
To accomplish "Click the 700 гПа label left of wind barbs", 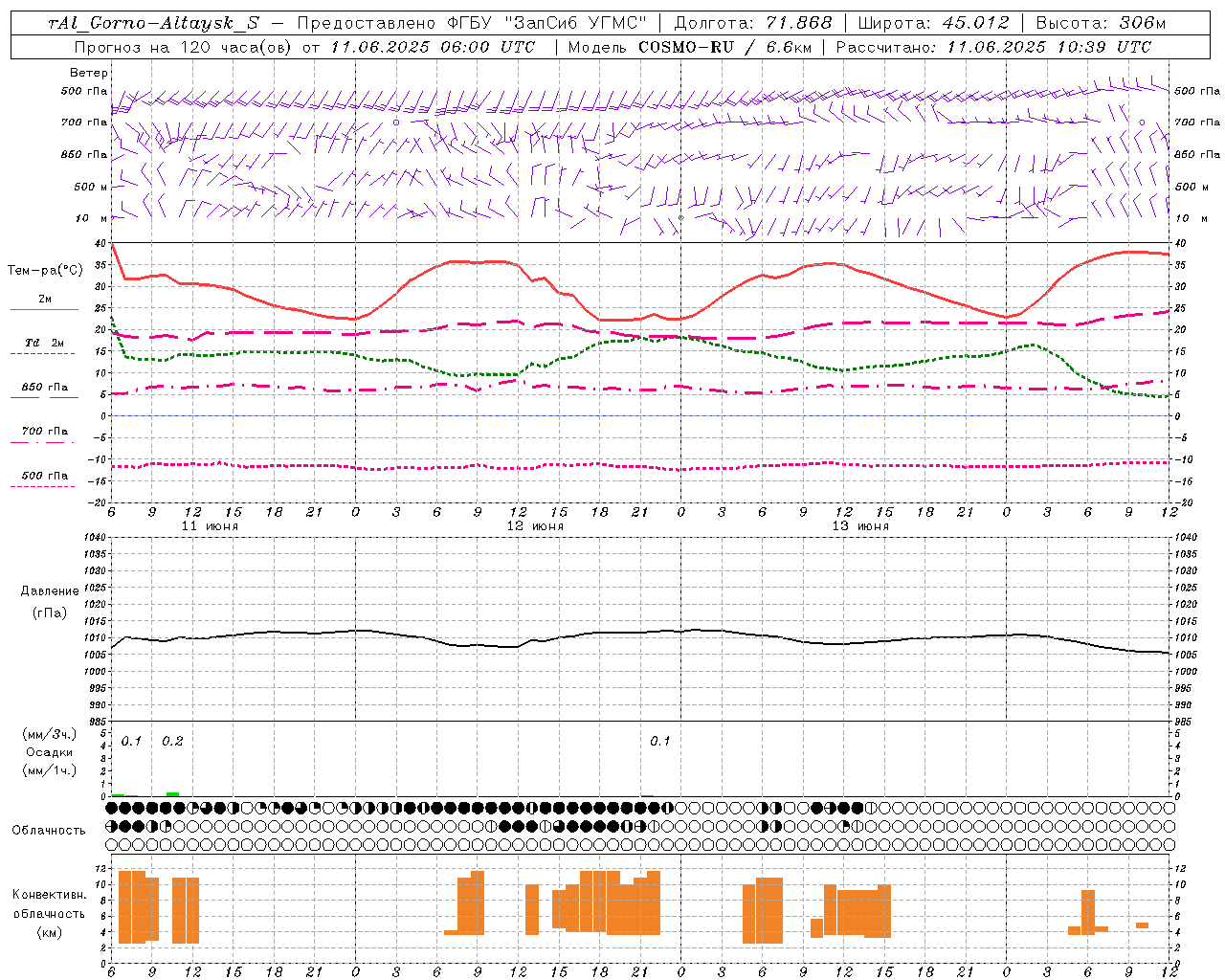I will [x=84, y=122].
